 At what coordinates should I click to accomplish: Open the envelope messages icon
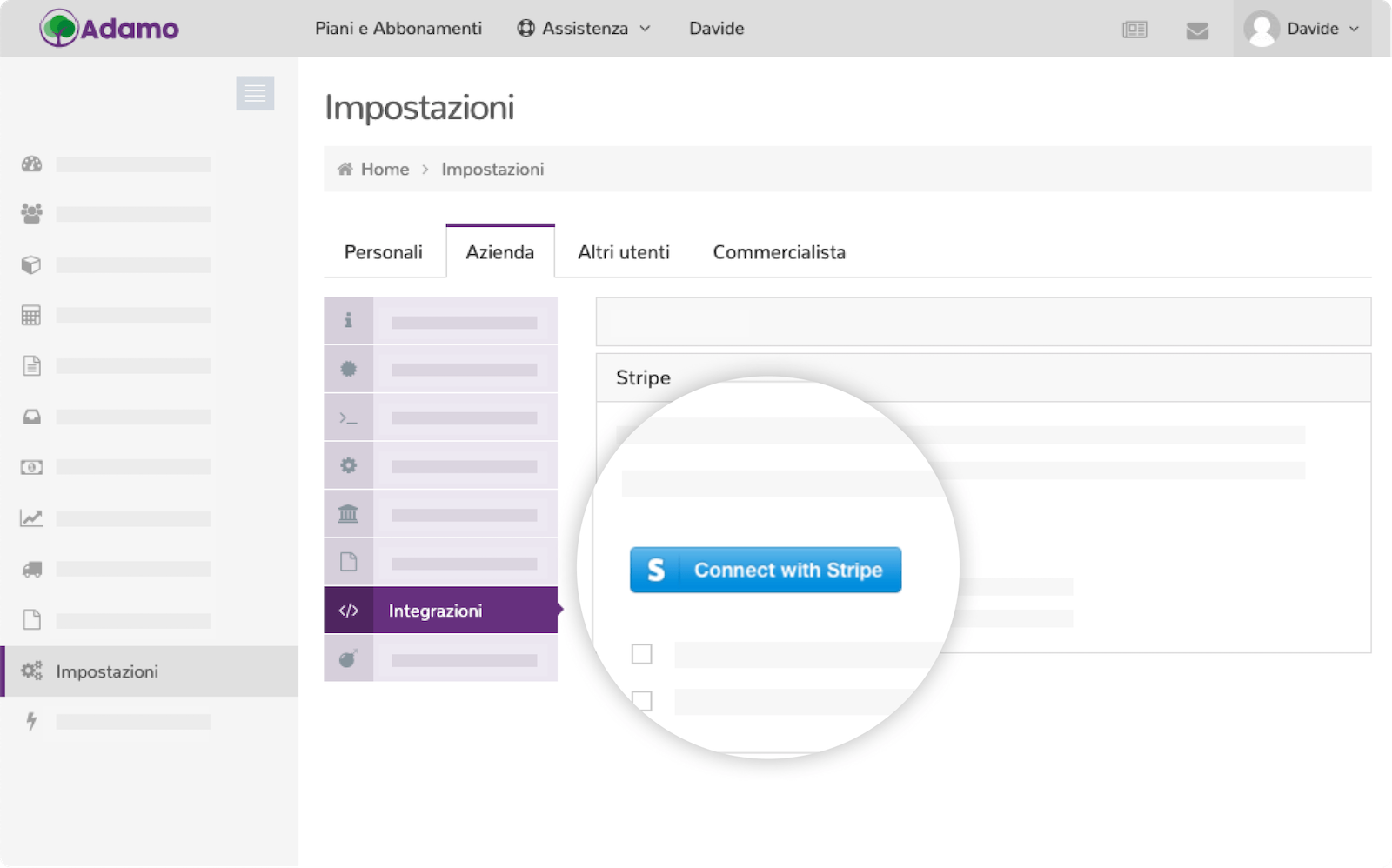1197,30
